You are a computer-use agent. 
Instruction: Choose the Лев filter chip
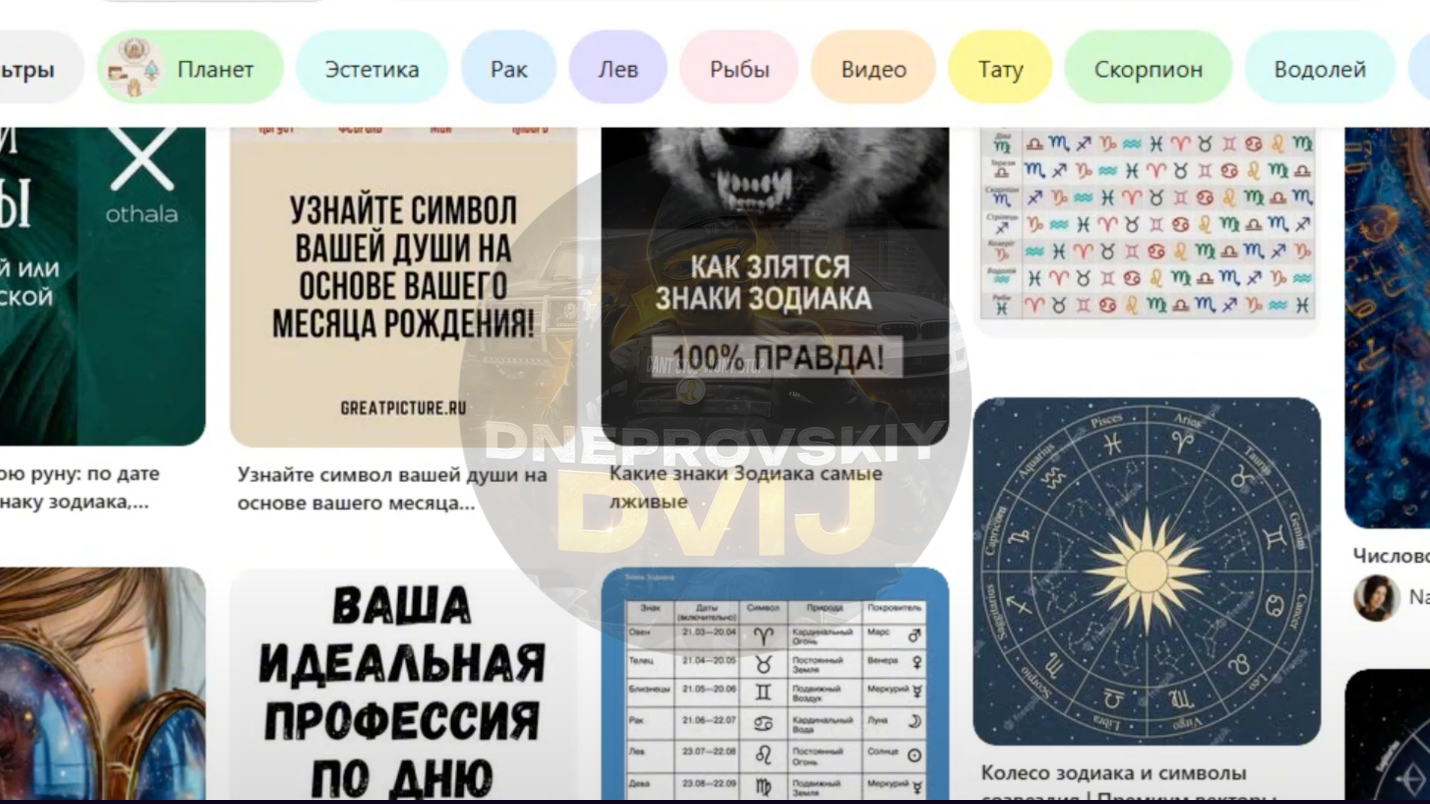(618, 68)
